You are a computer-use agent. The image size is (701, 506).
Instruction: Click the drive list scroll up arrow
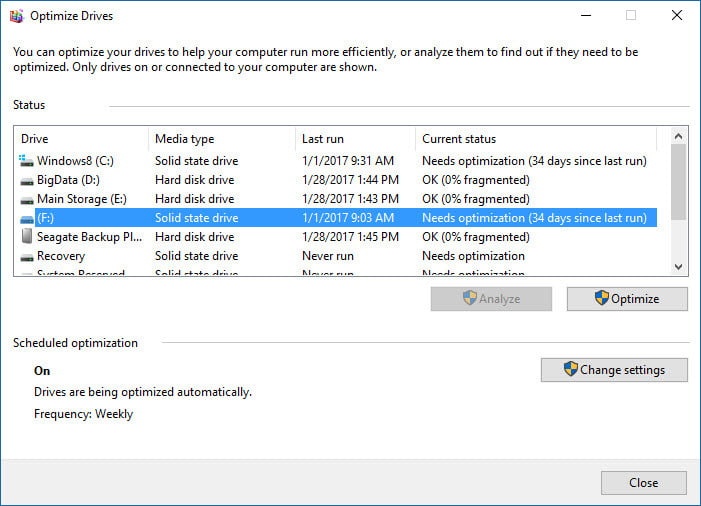679,136
